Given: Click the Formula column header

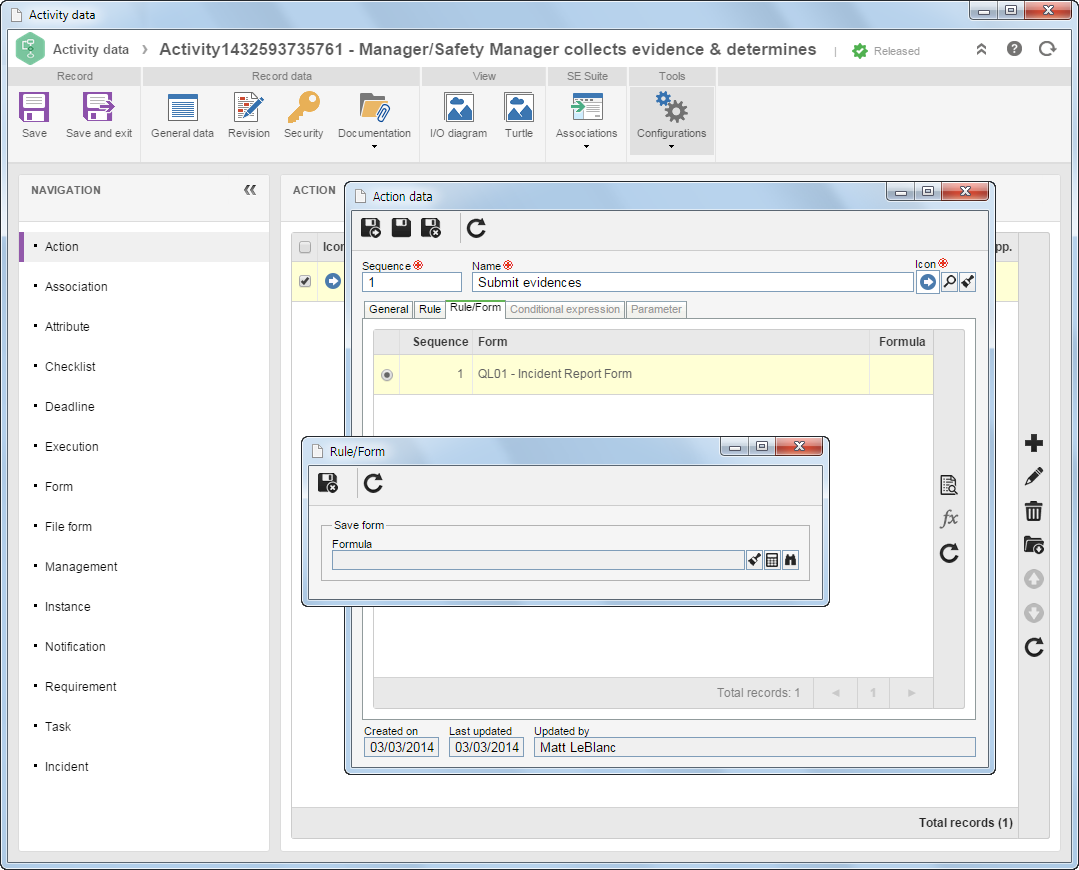Looking at the screenshot, I should pyautogui.click(x=901, y=341).
